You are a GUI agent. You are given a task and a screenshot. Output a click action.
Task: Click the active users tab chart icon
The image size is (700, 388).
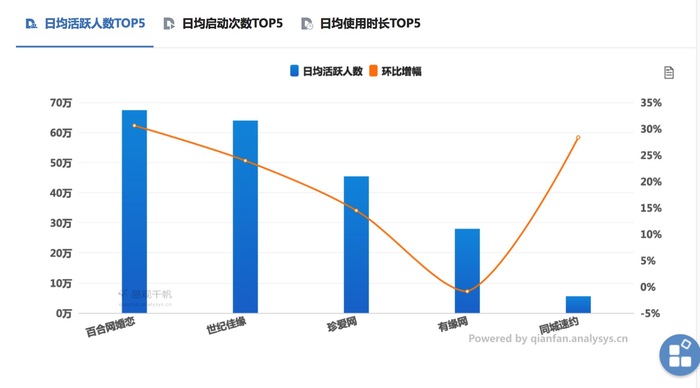31,24
